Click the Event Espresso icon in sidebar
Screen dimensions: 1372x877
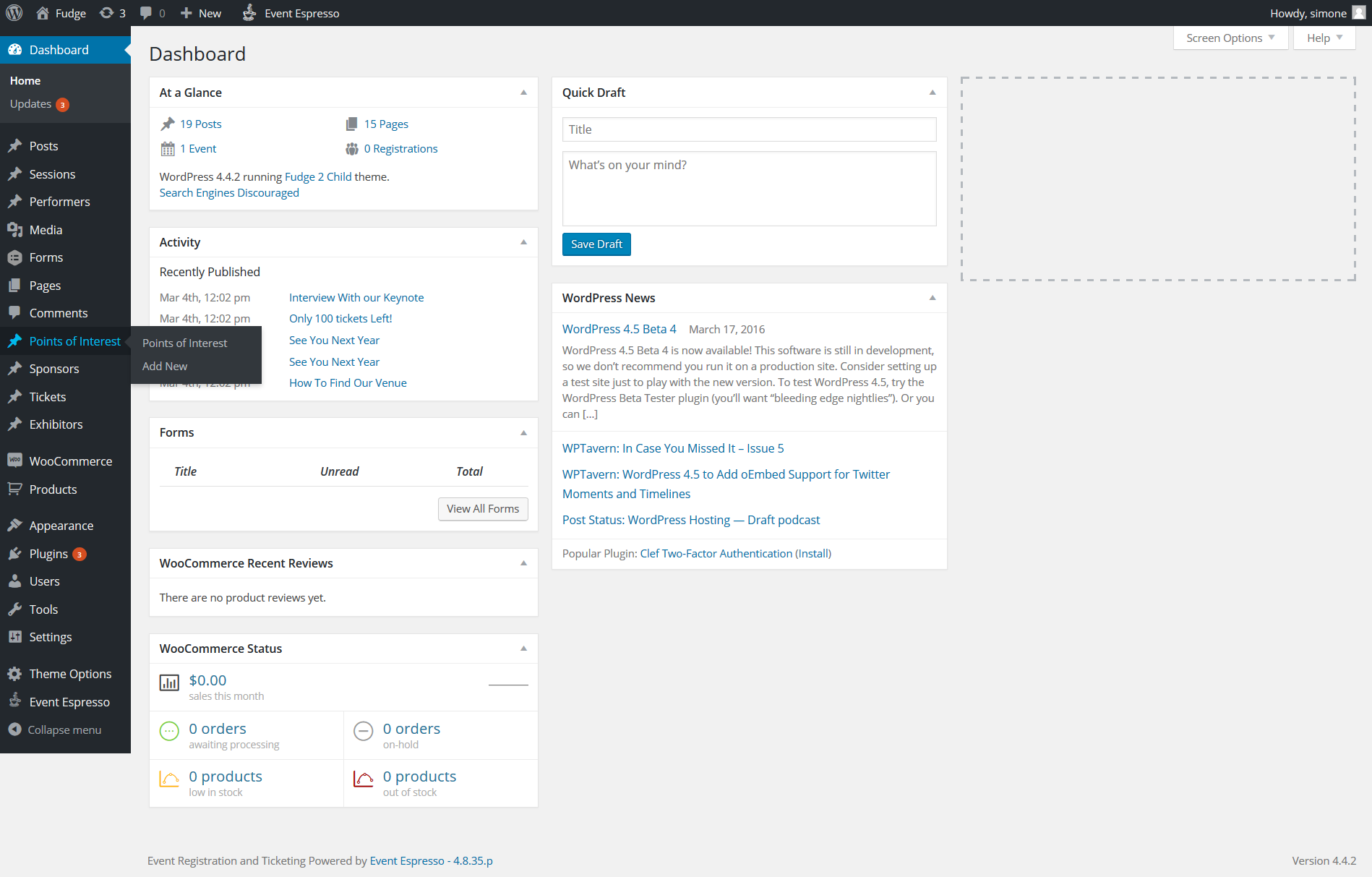click(x=14, y=701)
